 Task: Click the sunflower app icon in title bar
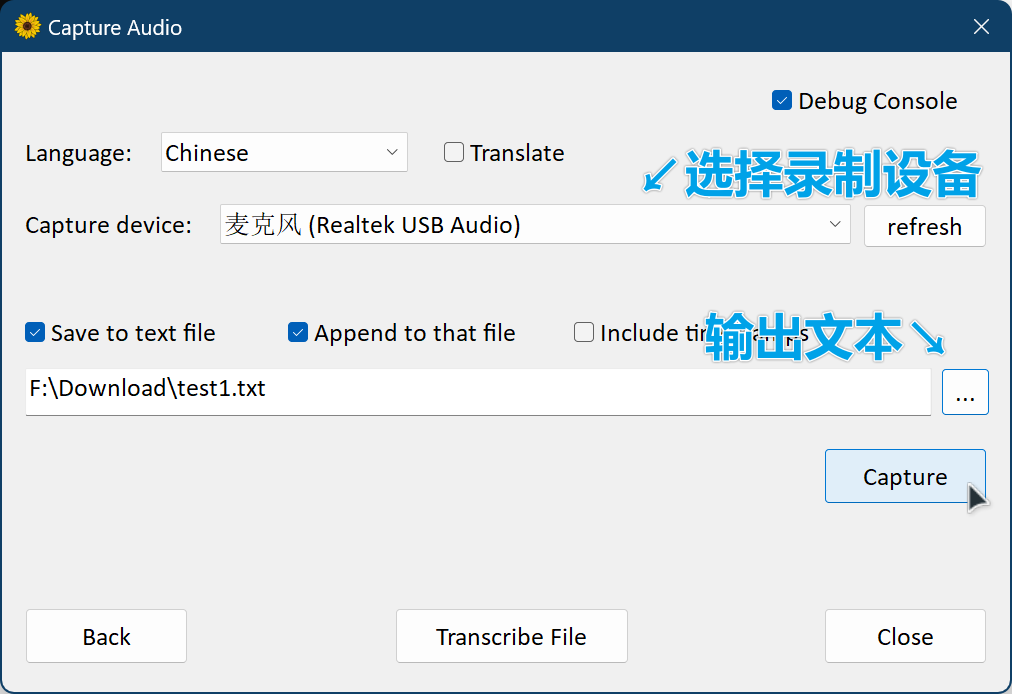27,26
